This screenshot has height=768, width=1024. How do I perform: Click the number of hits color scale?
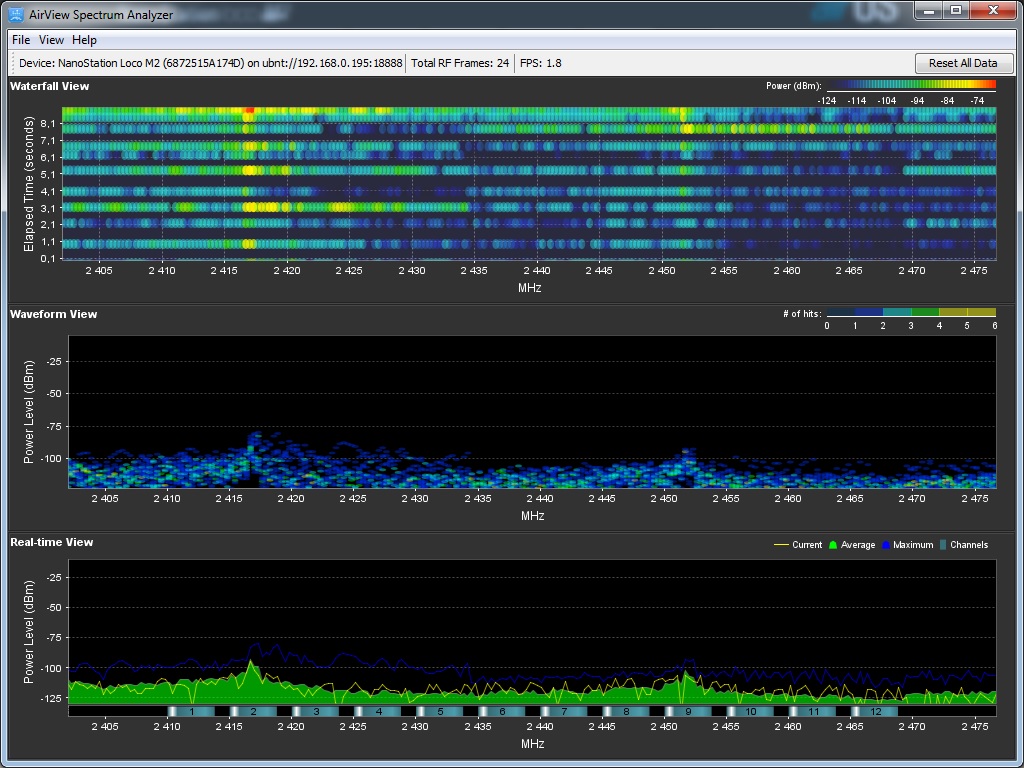pyautogui.click(x=911, y=313)
